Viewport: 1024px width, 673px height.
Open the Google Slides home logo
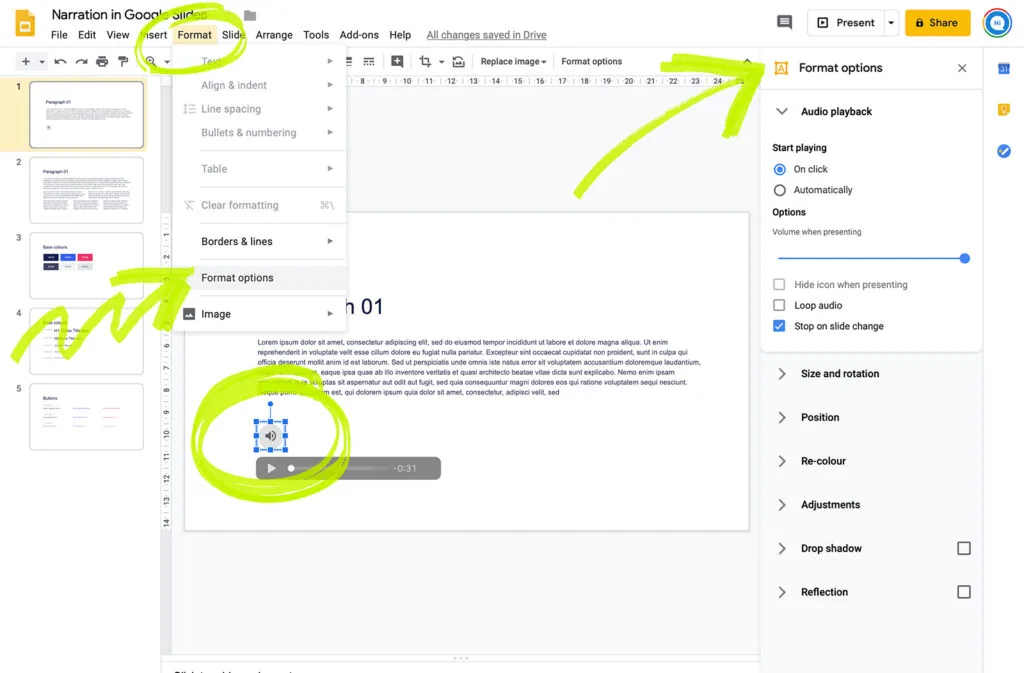[x=25, y=23]
